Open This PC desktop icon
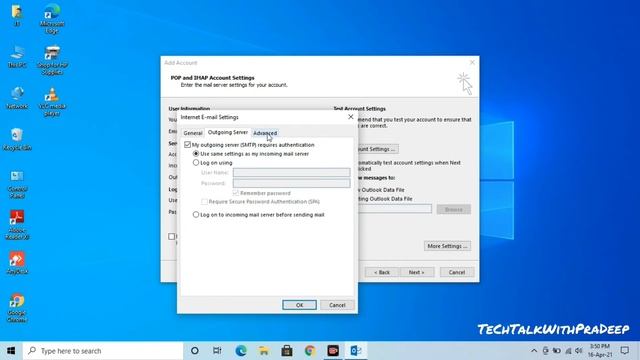This screenshot has height=360, width=640. click(x=17, y=57)
